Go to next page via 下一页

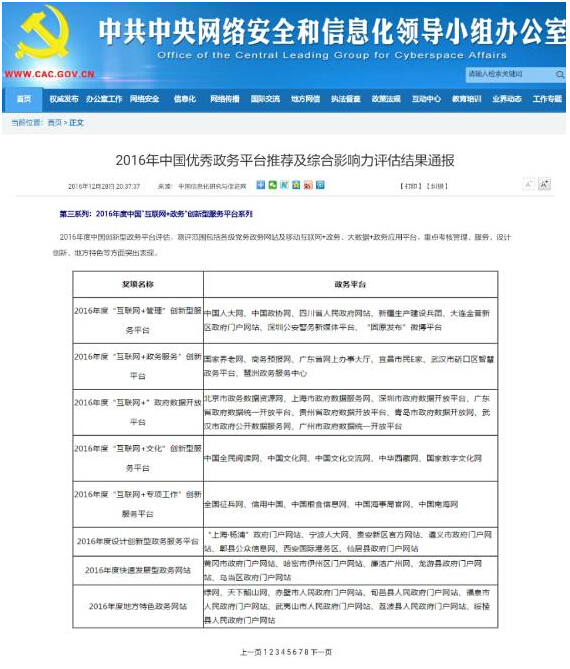click(x=321, y=652)
